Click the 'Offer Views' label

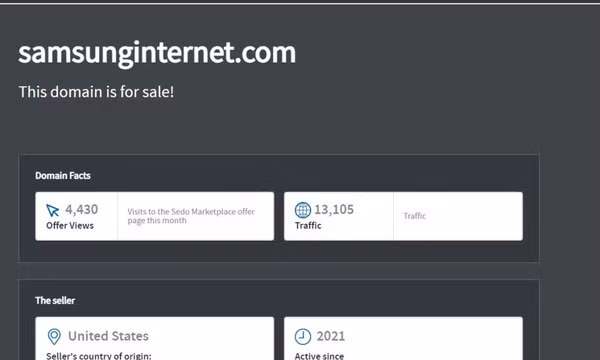[70, 226]
